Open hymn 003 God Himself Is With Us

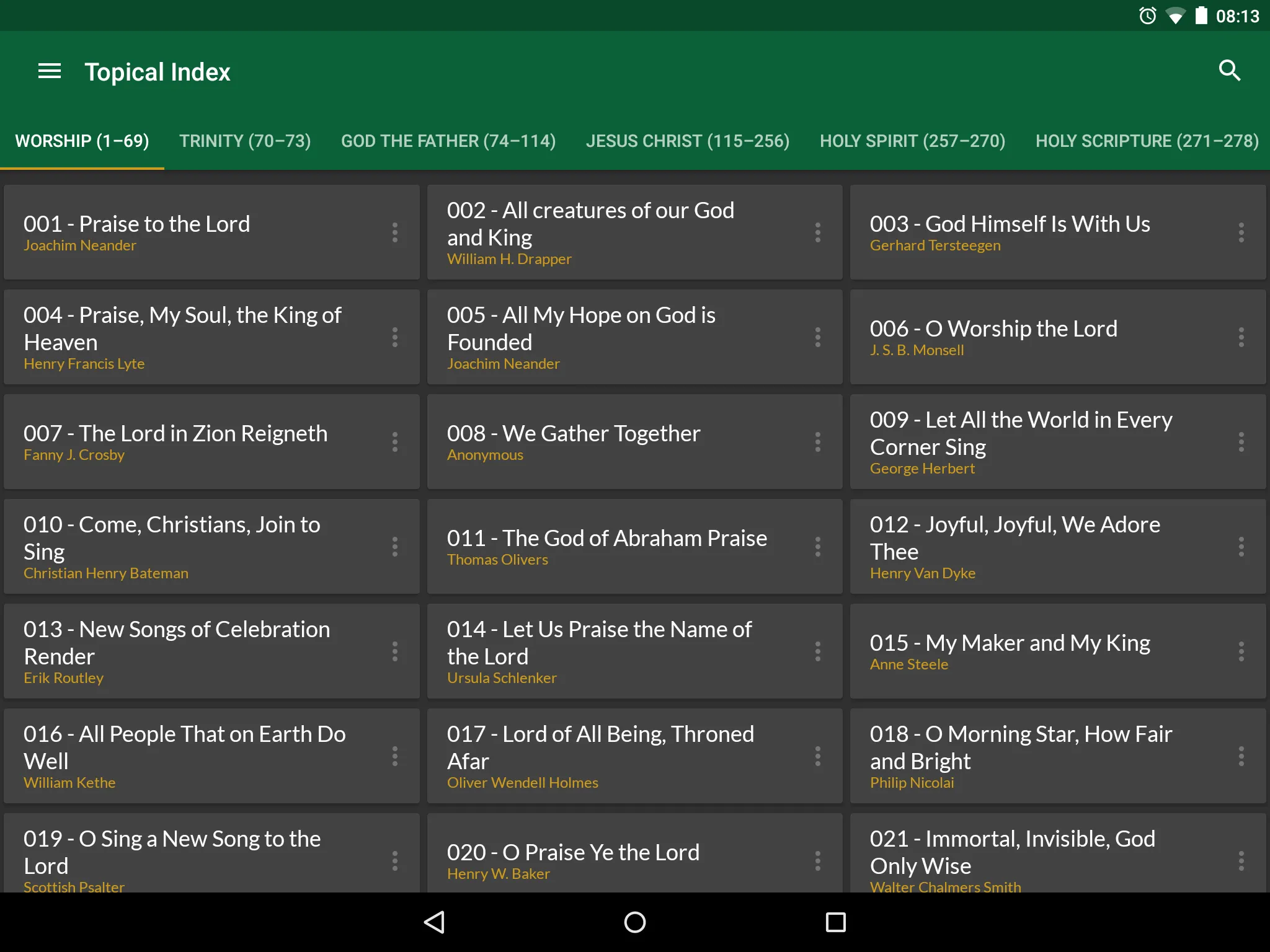click(1058, 232)
